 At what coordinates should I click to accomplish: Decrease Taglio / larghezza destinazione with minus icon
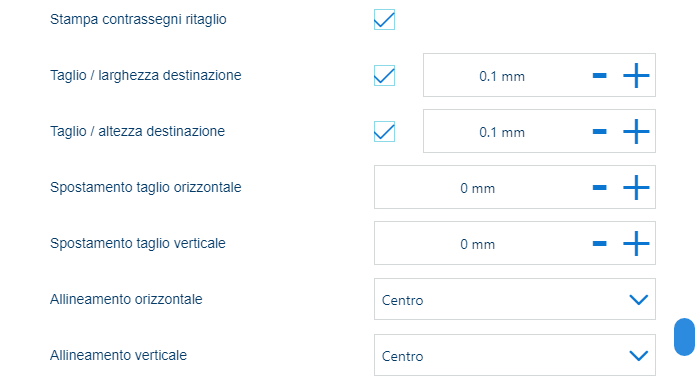[x=600, y=76]
